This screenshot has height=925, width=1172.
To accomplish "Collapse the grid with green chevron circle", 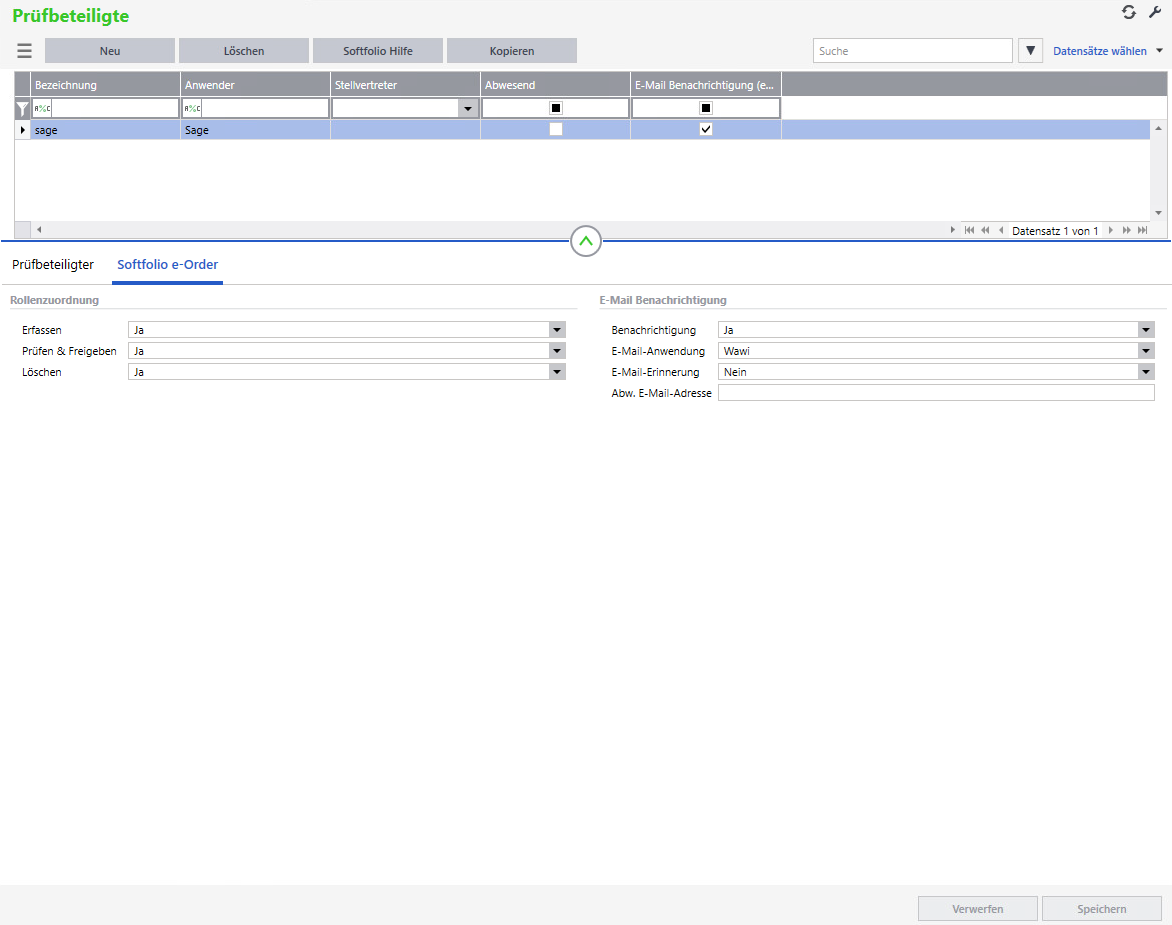I will 586,241.
